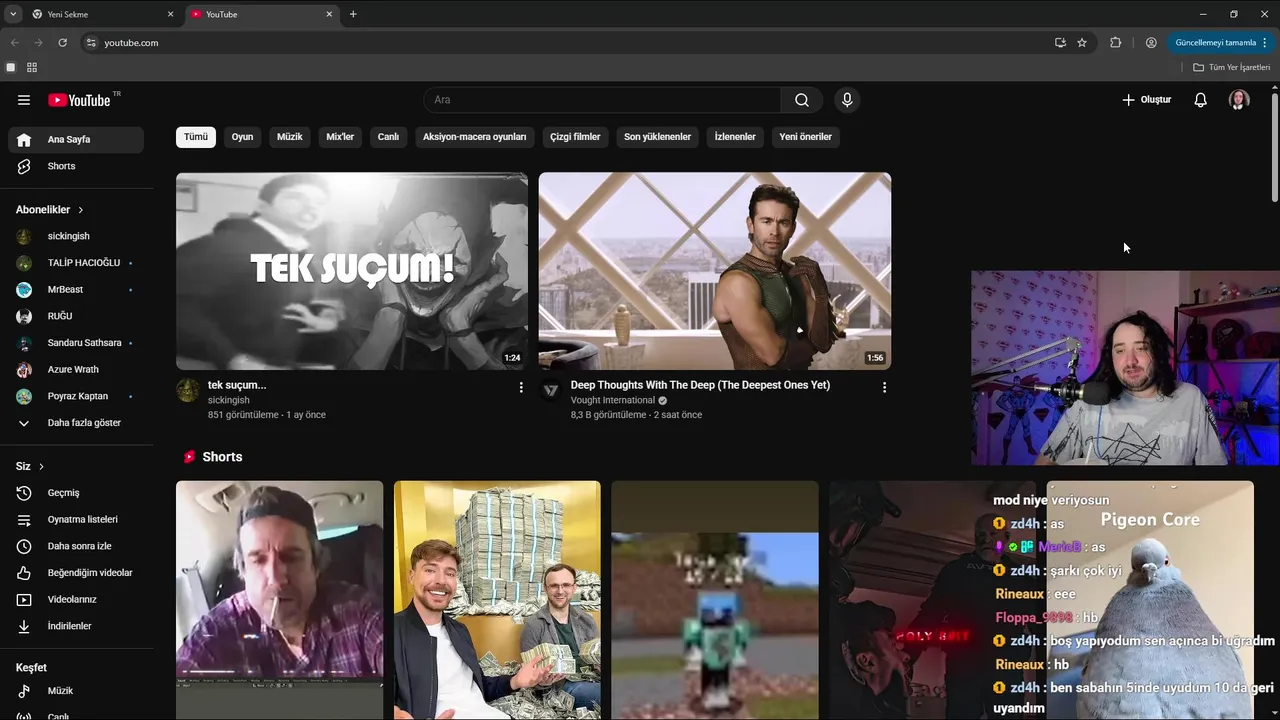The height and width of the screenshot is (720, 1280).
Task: Open Vought International channel name
Action: pos(613,400)
